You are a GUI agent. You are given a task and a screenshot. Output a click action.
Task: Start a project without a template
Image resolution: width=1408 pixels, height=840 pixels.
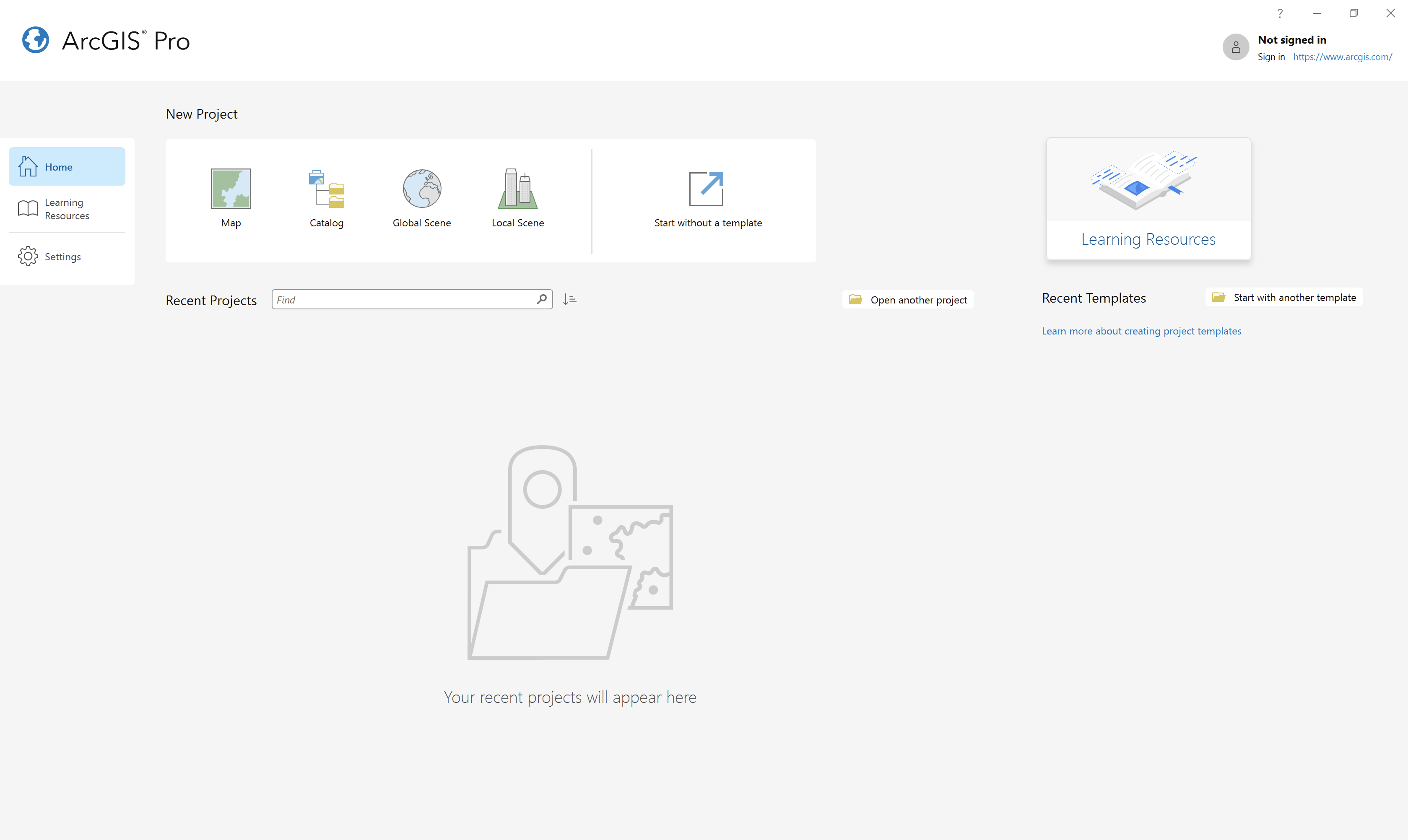coord(708,200)
